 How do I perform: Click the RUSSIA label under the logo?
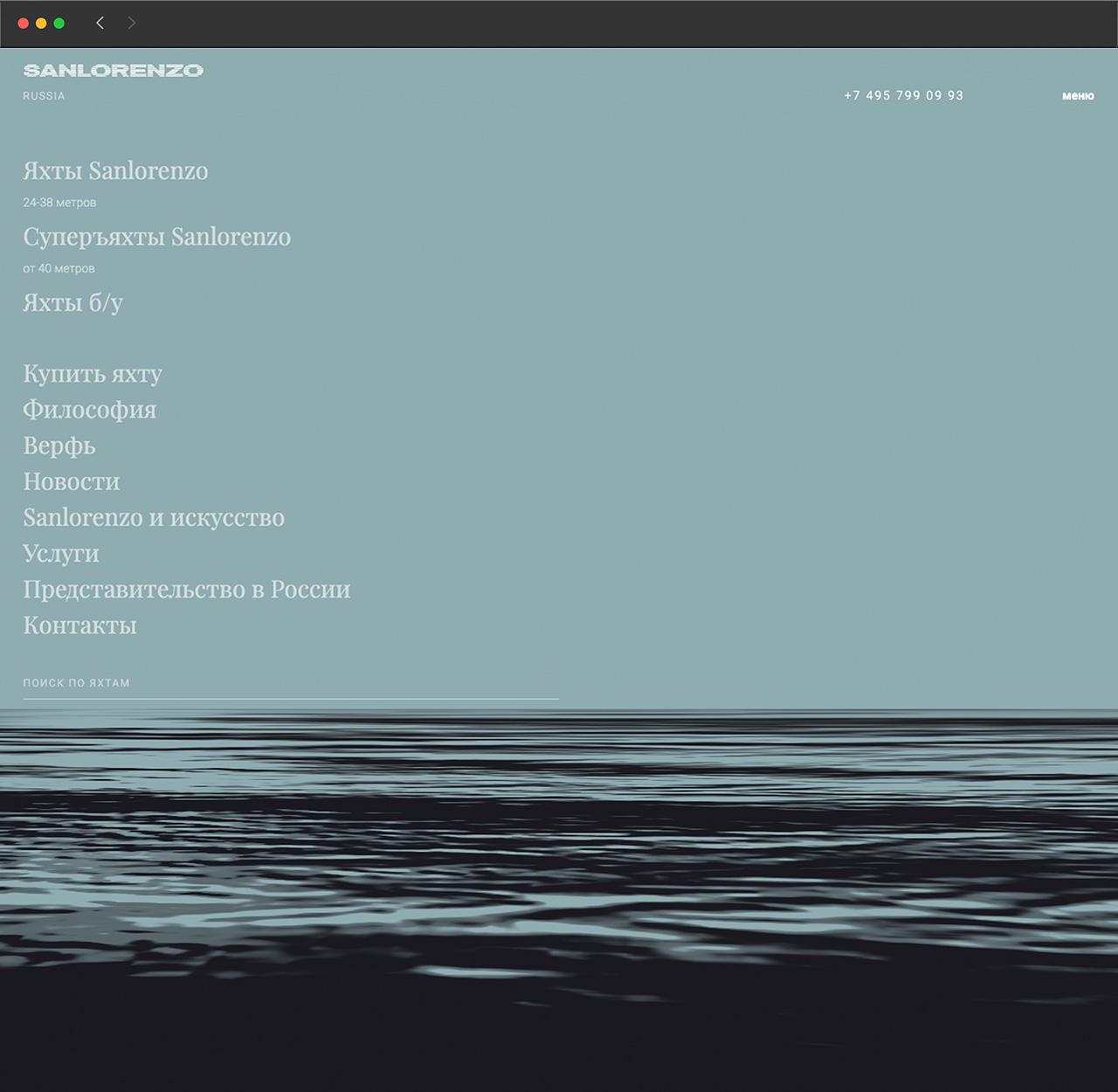pos(44,96)
